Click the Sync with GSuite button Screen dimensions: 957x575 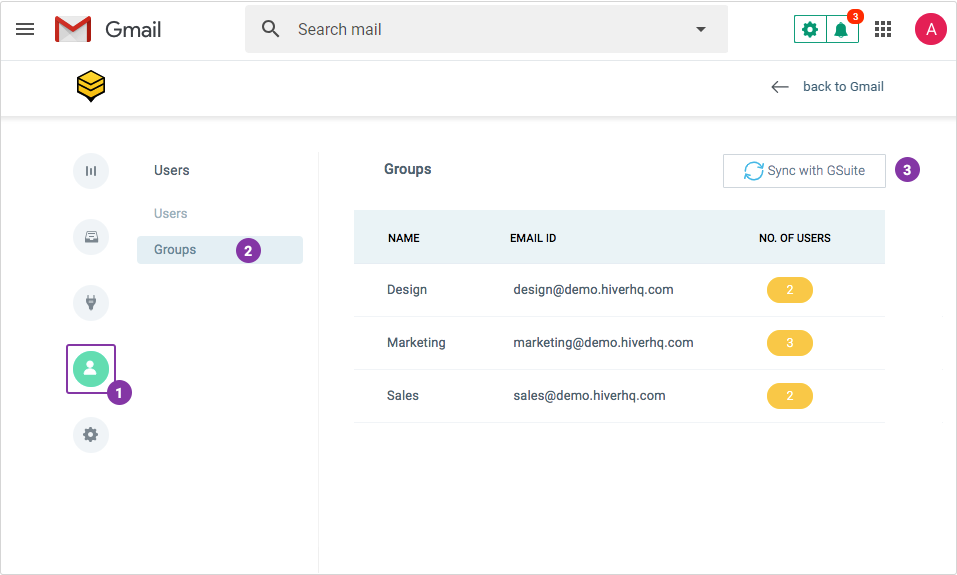(804, 171)
